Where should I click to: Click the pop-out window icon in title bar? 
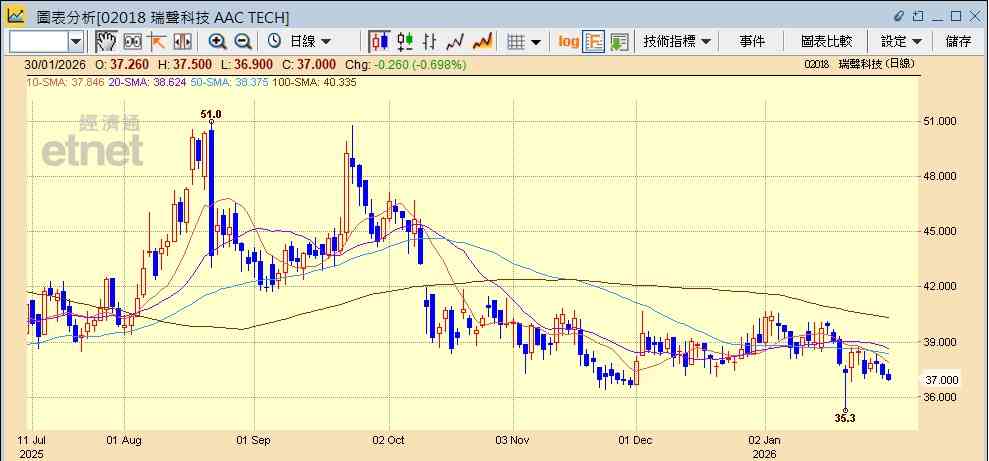point(918,16)
